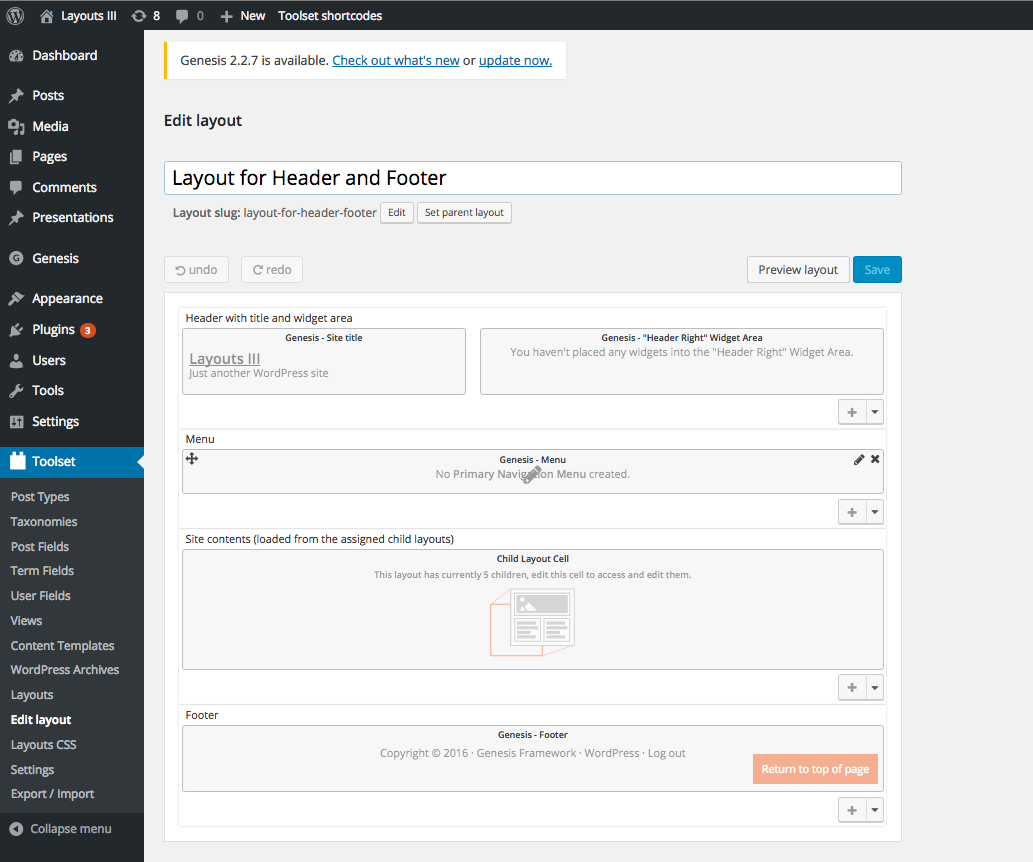Open Toolset shortcodes in admin bar
Screen dimensions: 1033x862
click(329, 16)
